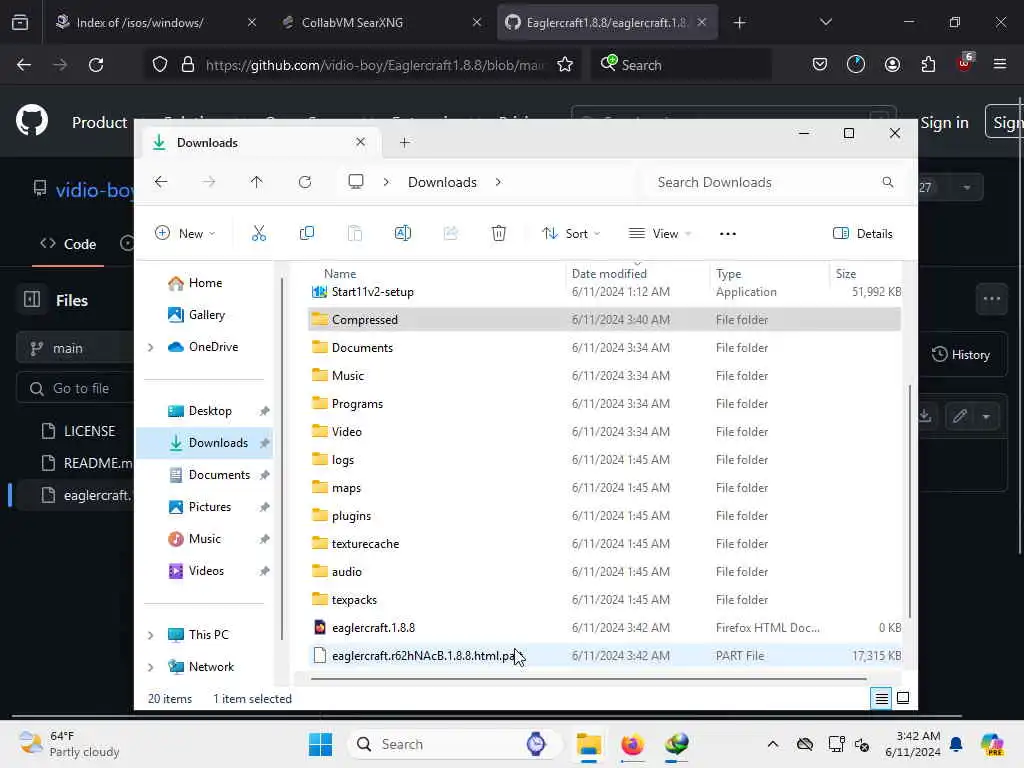This screenshot has width=1024, height=768.
Task: Click the This PC monitor icon in address bar
Action: pyautogui.click(x=356, y=182)
